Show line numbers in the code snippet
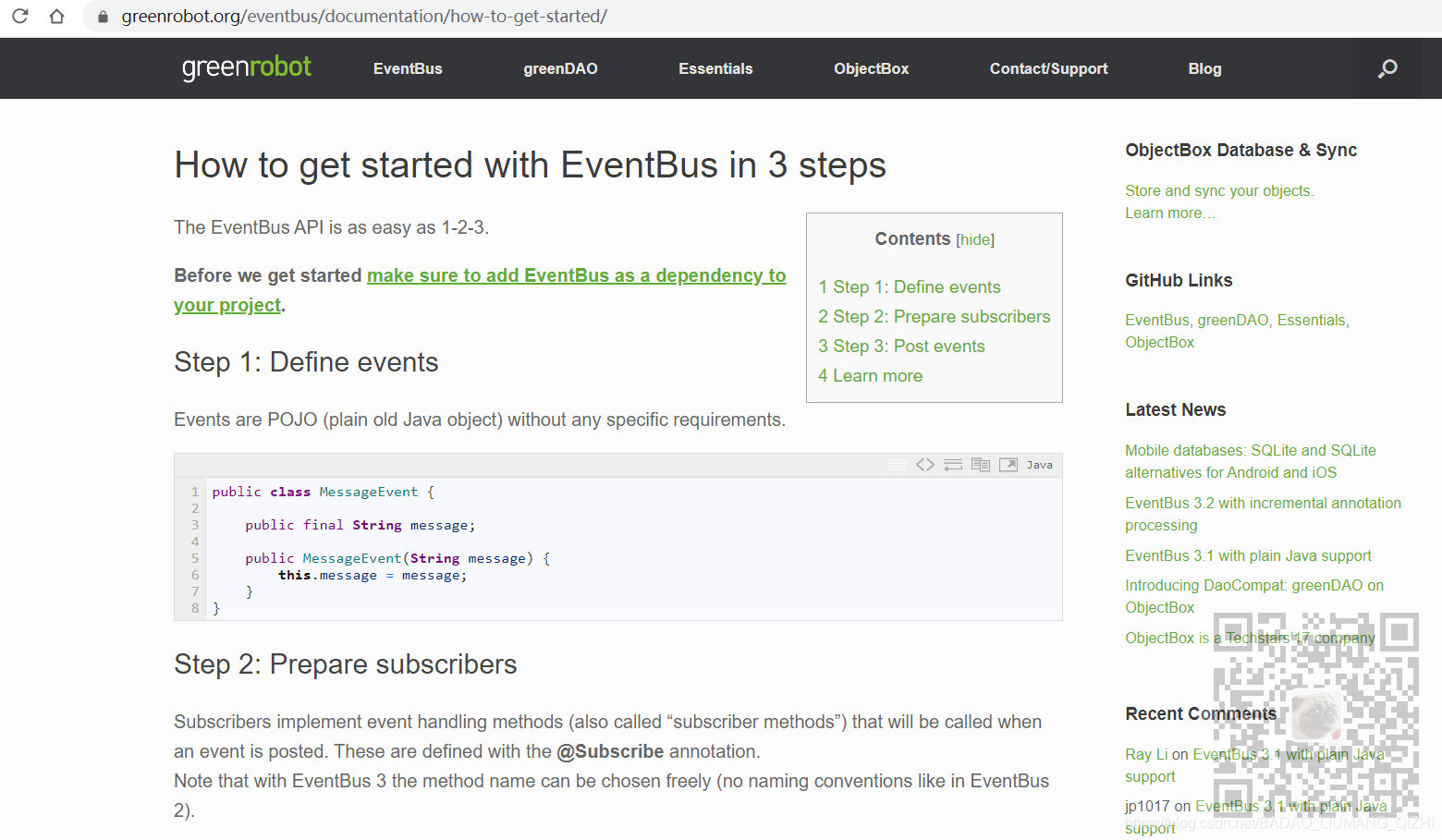1442x840 pixels. tap(897, 464)
